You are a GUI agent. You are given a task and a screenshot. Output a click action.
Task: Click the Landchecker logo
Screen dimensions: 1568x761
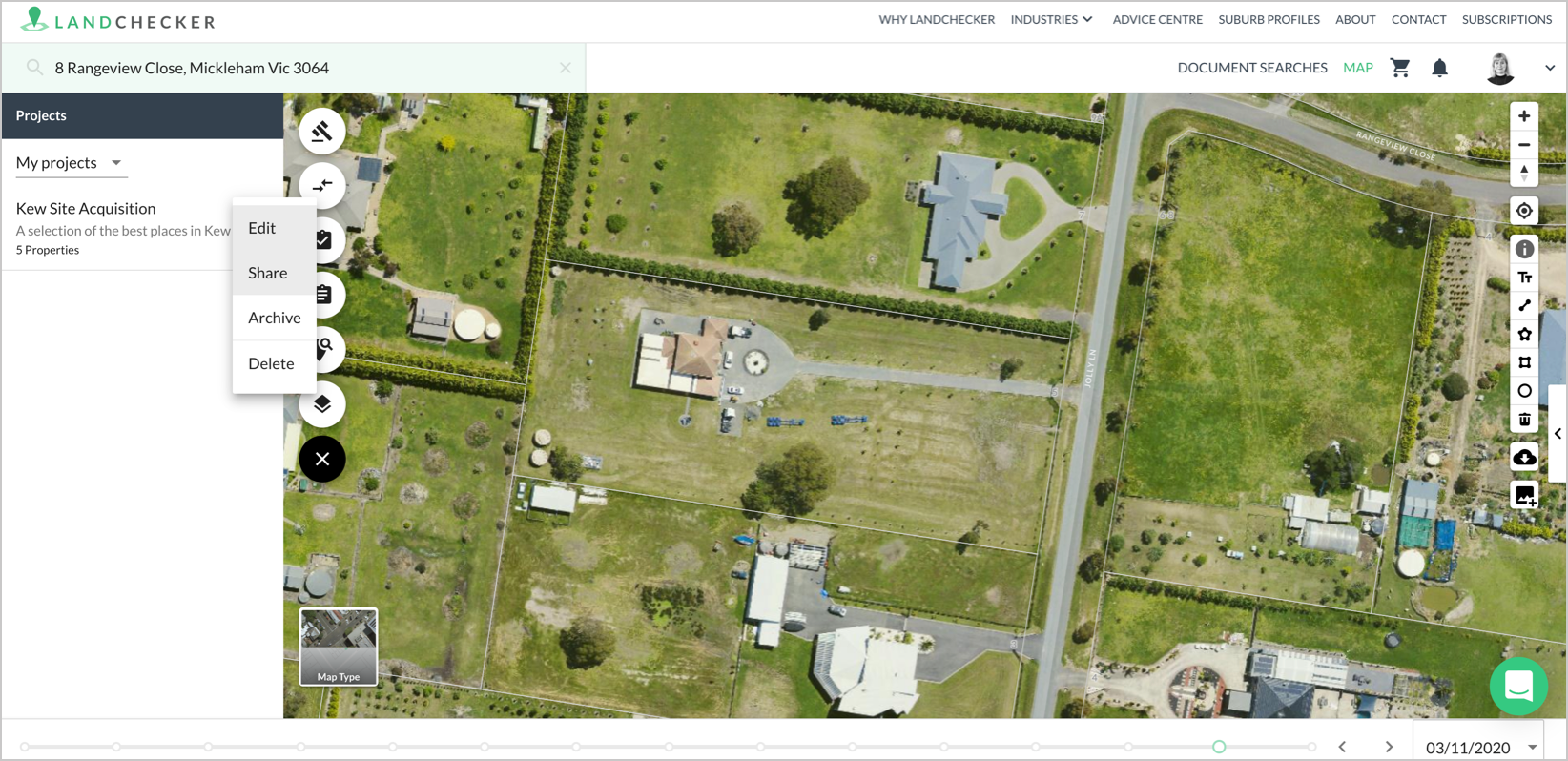(x=119, y=20)
